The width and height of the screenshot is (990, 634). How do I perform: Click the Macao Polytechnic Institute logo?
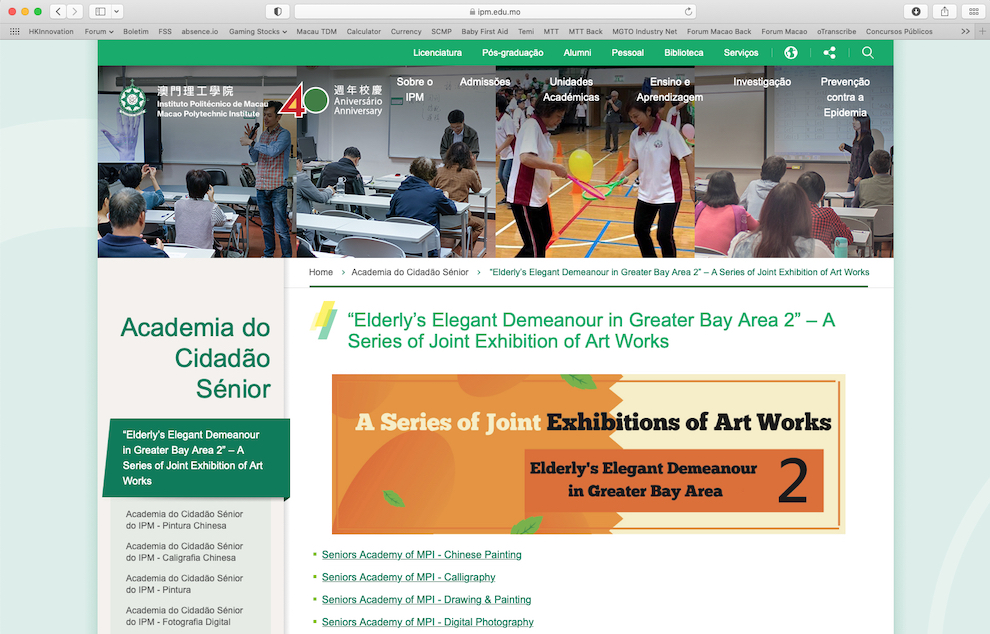(194, 101)
